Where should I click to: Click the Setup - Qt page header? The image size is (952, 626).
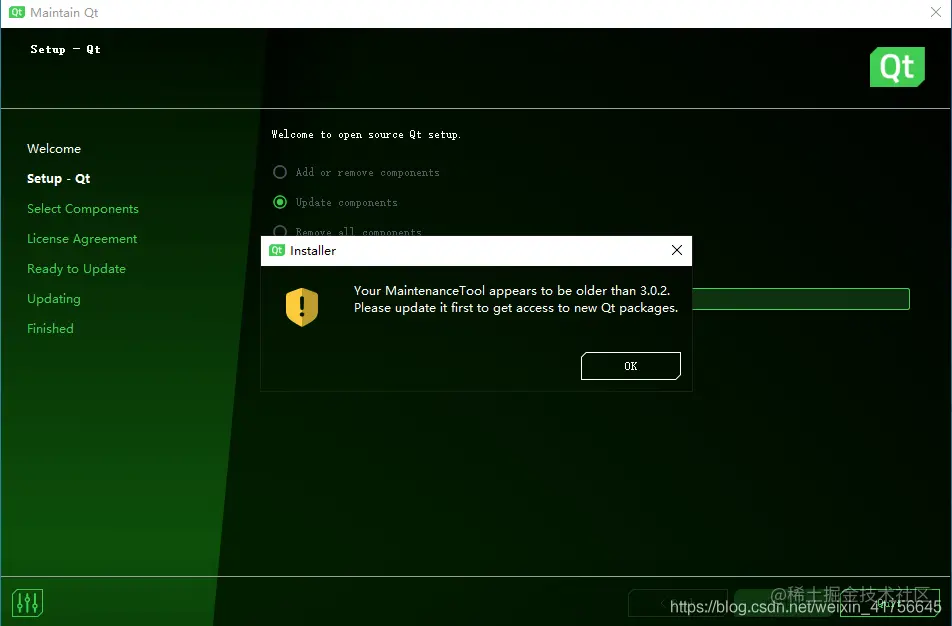point(66,50)
